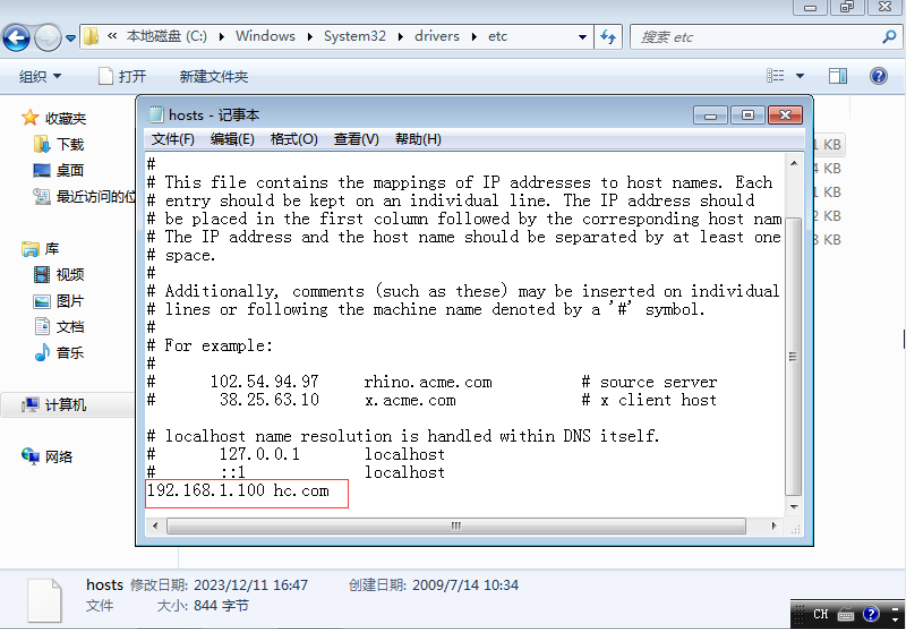Select 本地磁盘 (C:) in the breadcrumb
The height and width of the screenshot is (629, 907).
coord(167,36)
